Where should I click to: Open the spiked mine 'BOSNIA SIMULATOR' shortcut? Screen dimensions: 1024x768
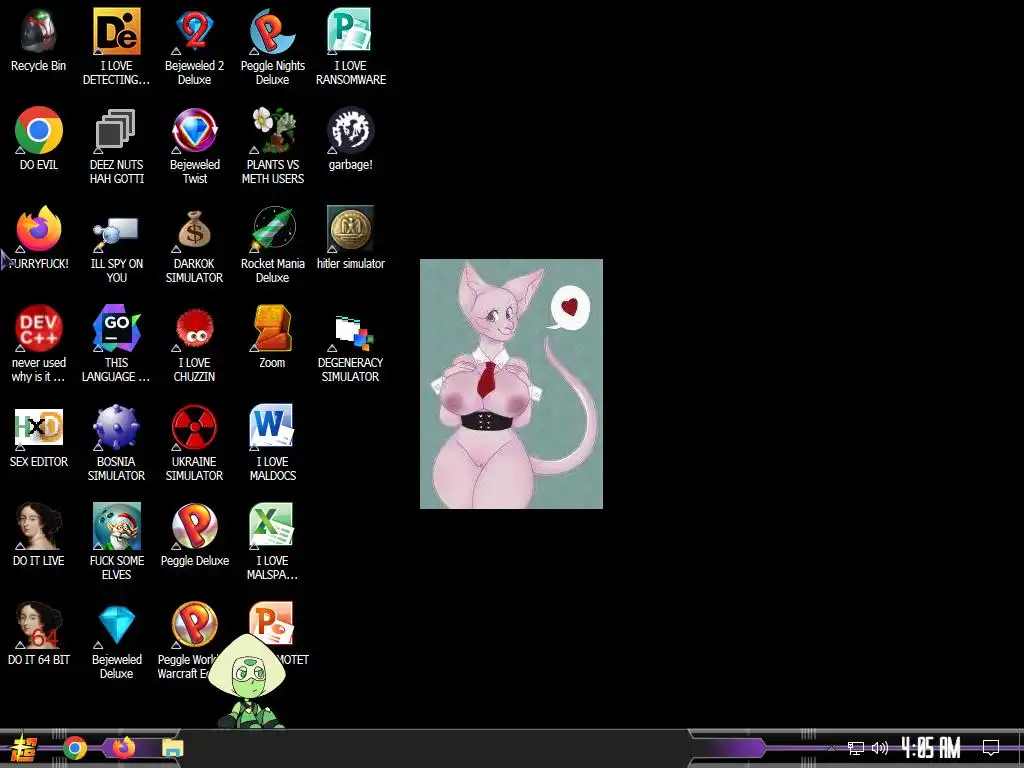click(x=116, y=427)
